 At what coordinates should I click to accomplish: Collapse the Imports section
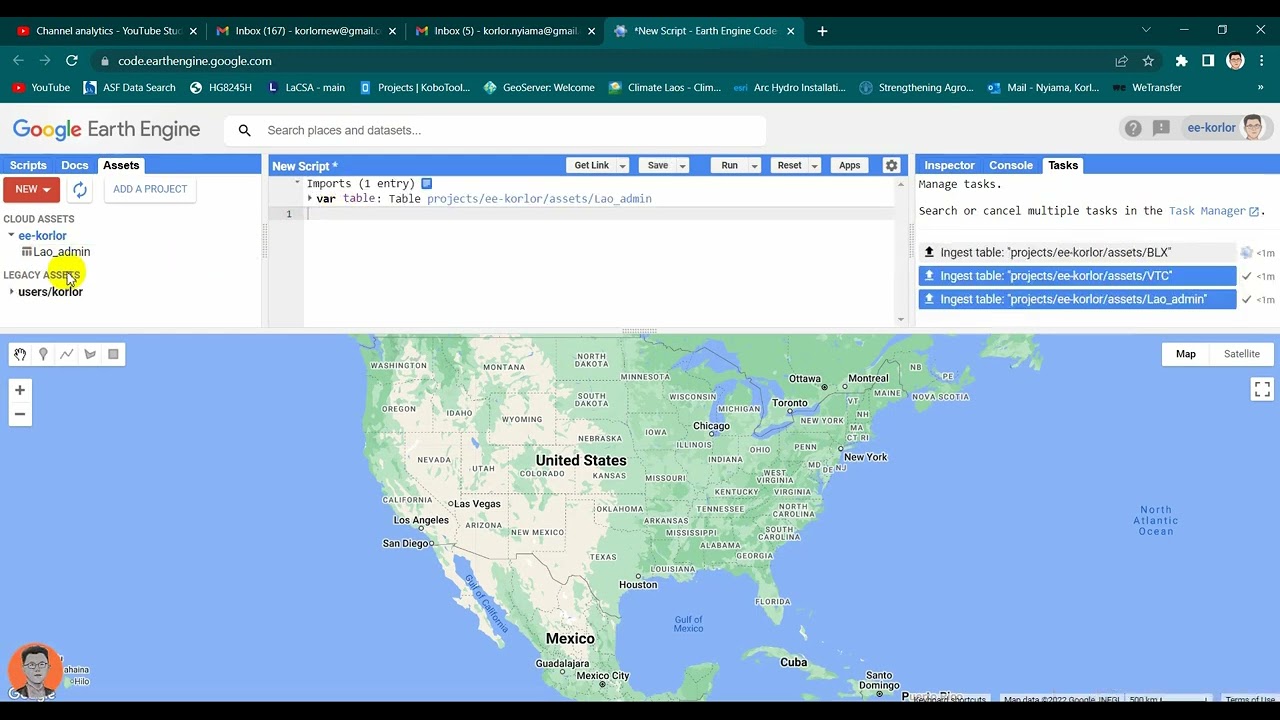coord(297,183)
